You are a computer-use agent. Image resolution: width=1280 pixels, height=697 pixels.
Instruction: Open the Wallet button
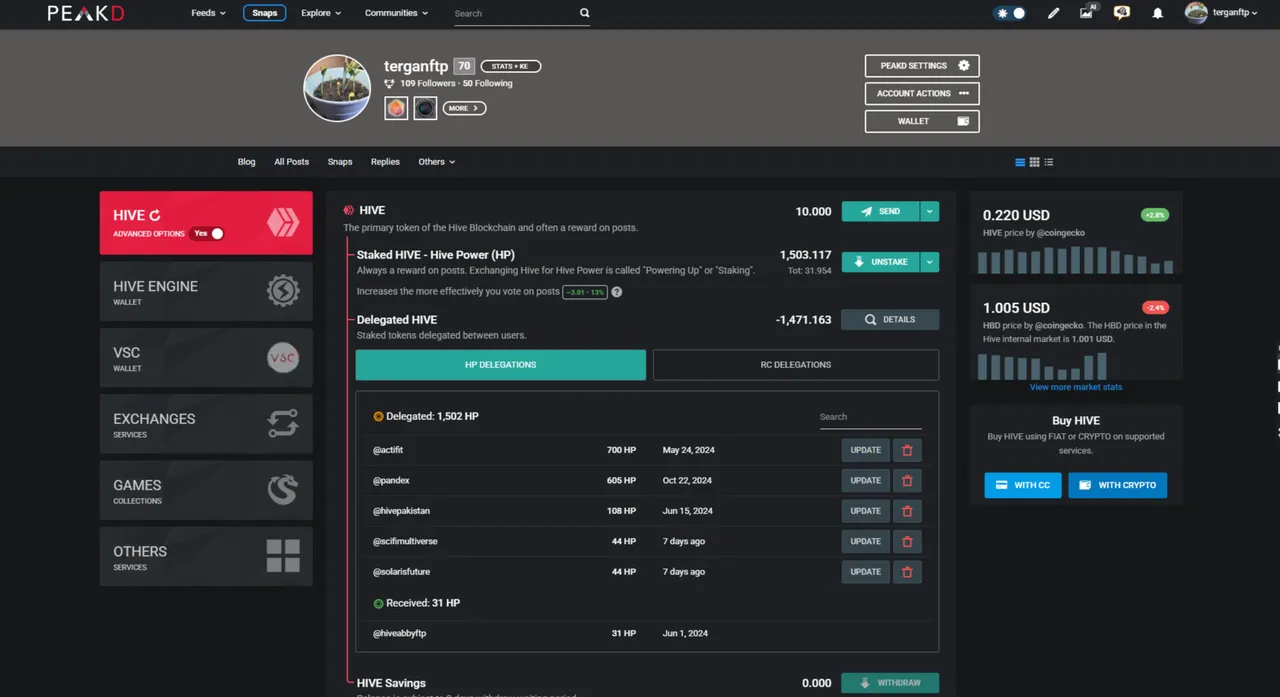(922, 121)
